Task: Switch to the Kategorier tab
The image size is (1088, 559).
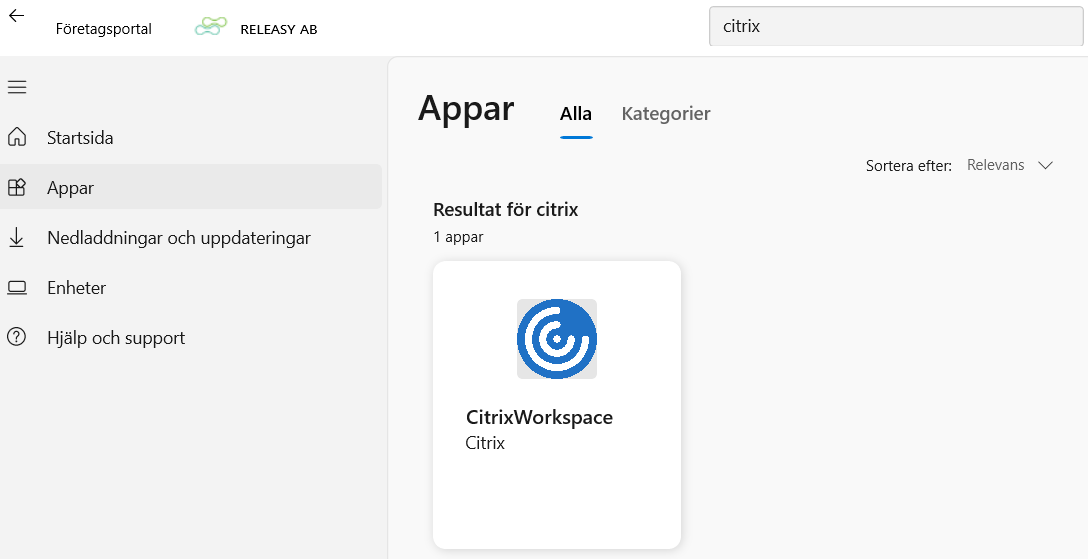Action: coord(666,114)
